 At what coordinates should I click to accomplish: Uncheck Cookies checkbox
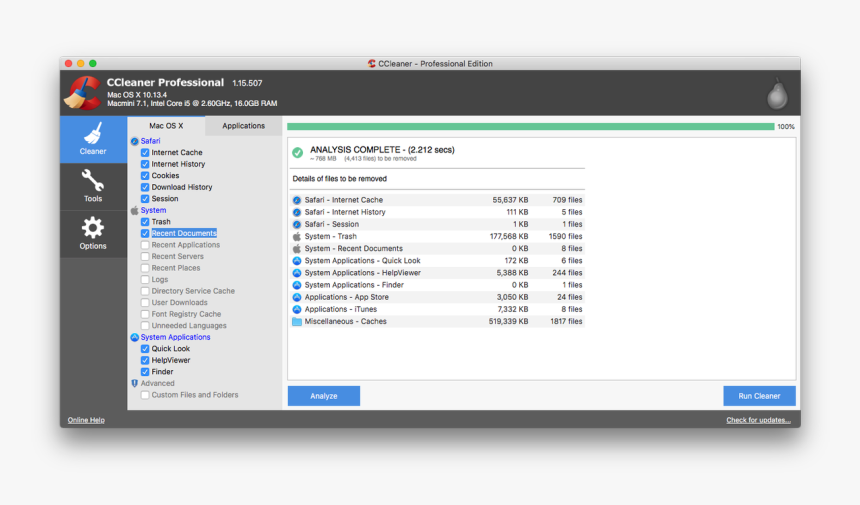tap(145, 175)
